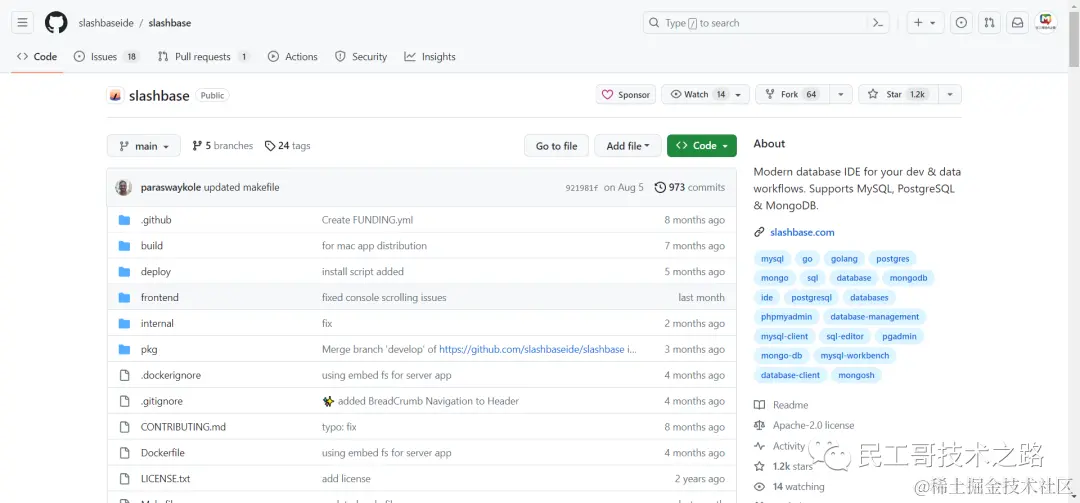Click the phpmyadmin topic tag
1080x503 pixels.
tap(787, 317)
